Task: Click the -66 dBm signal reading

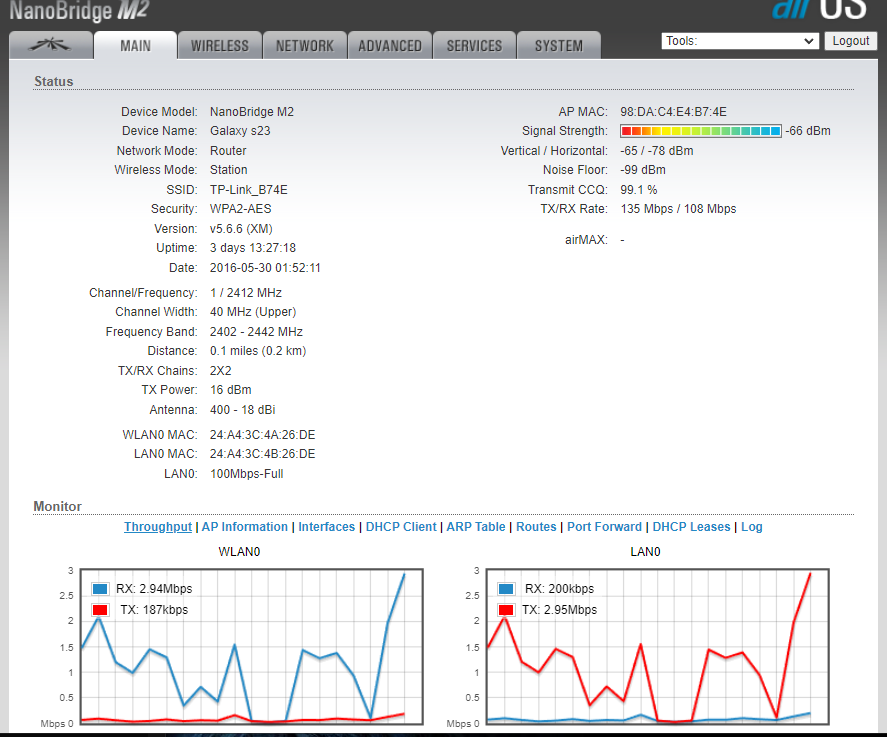Action: (x=808, y=131)
